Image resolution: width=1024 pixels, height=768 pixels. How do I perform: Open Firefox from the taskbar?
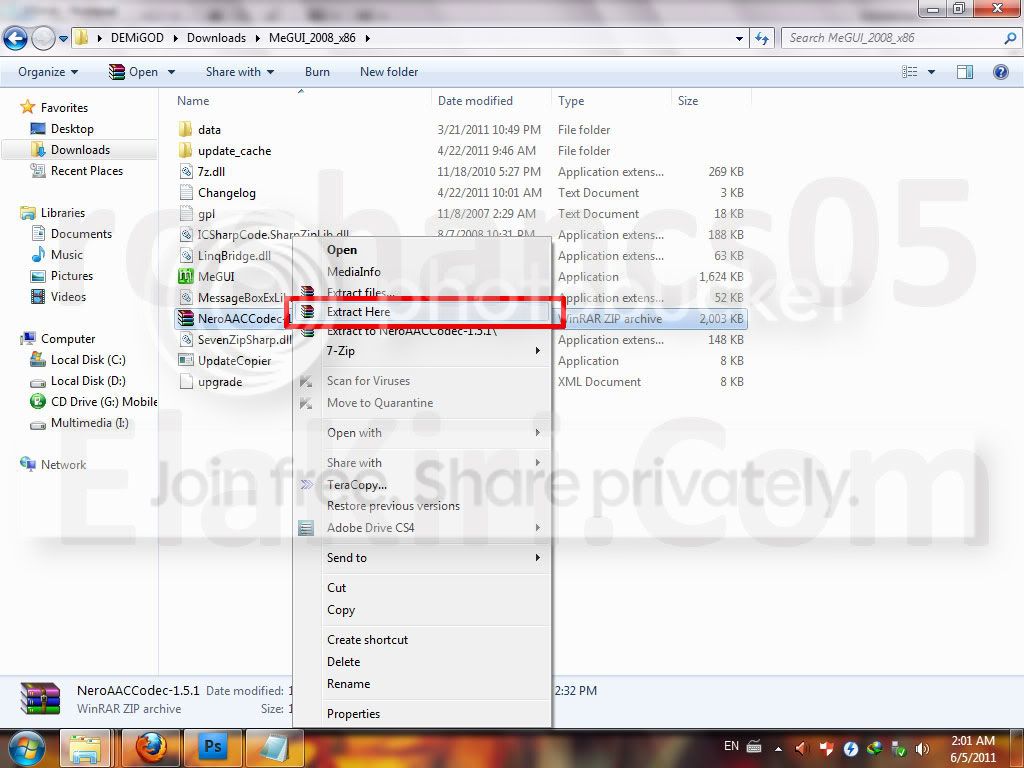pyautogui.click(x=150, y=748)
